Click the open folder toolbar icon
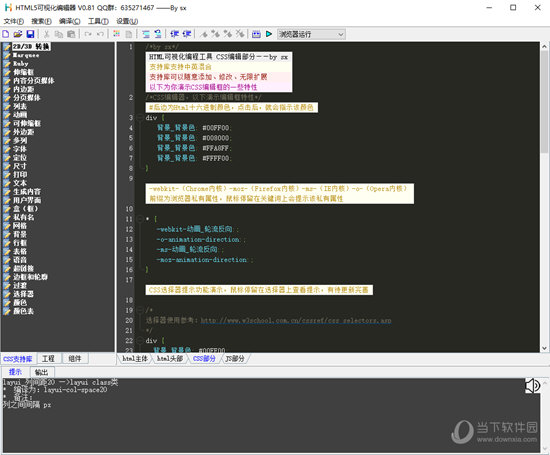 point(18,34)
